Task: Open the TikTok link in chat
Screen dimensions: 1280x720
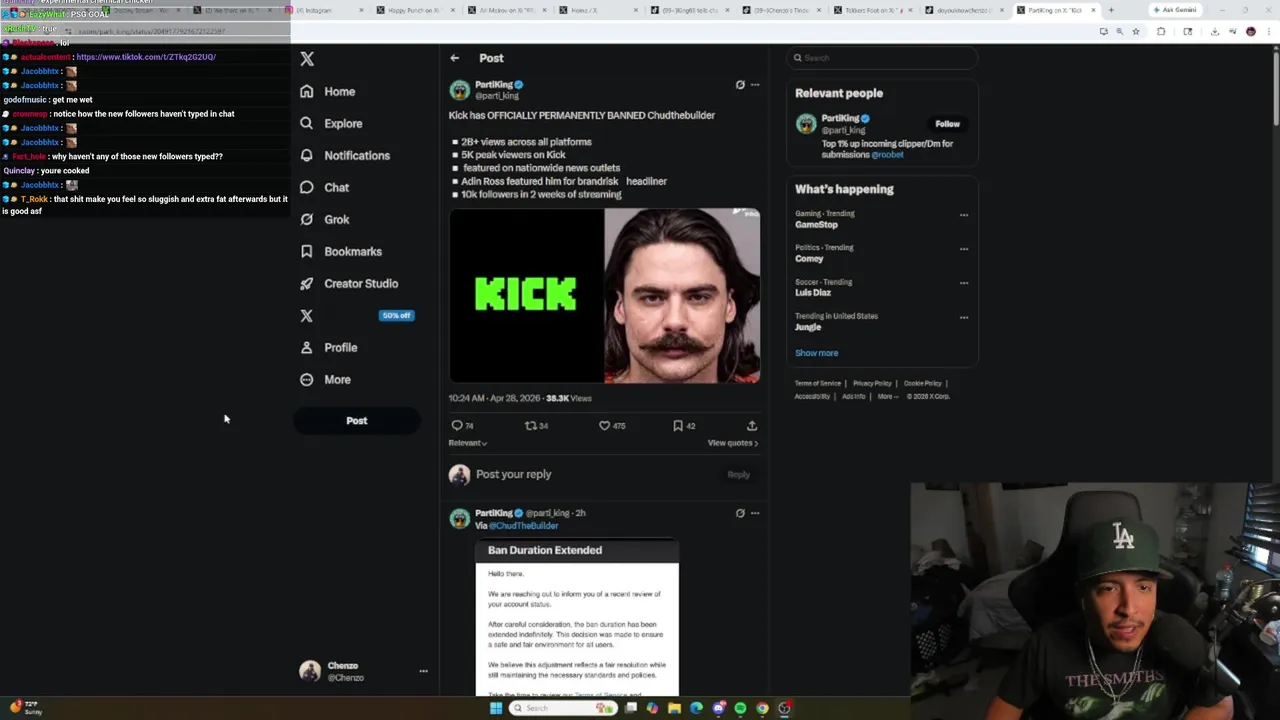Action: point(146,57)
